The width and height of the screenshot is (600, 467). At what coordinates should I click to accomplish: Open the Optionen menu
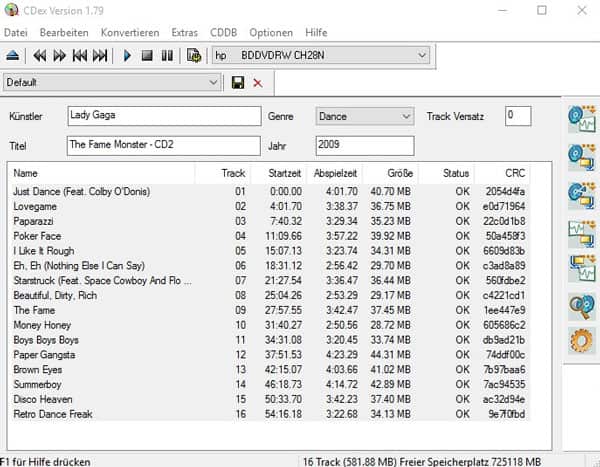coord(271,33)
